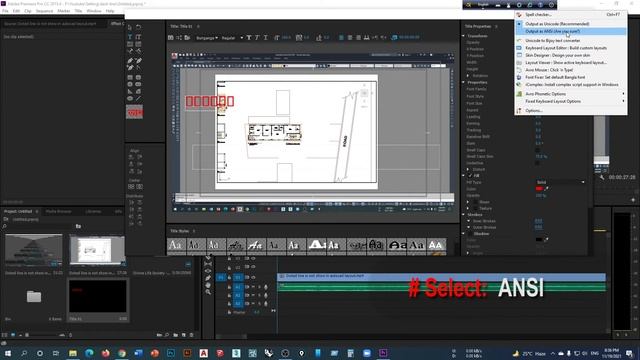Apply the first Aa title style
Image resolution: width=640 pixels, height=360 pixels.
click(176, 245)
